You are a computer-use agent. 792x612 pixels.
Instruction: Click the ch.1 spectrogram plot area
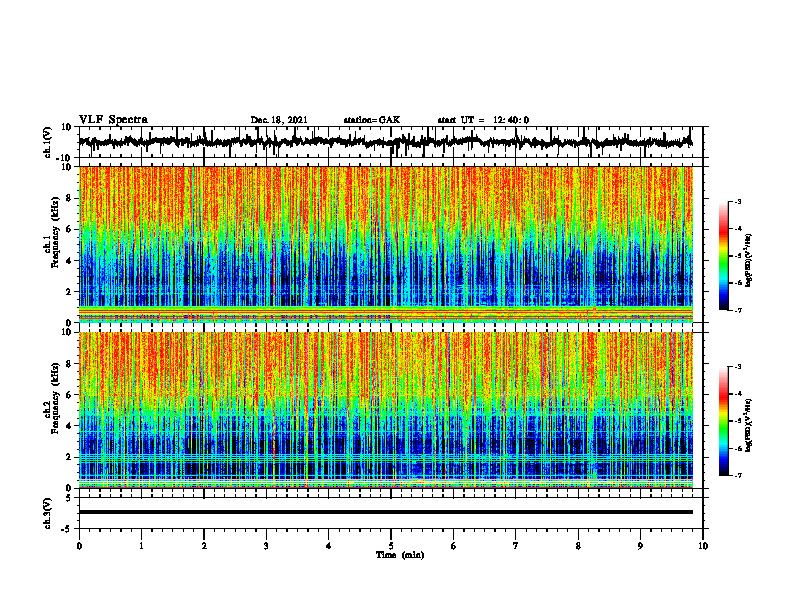385,244
